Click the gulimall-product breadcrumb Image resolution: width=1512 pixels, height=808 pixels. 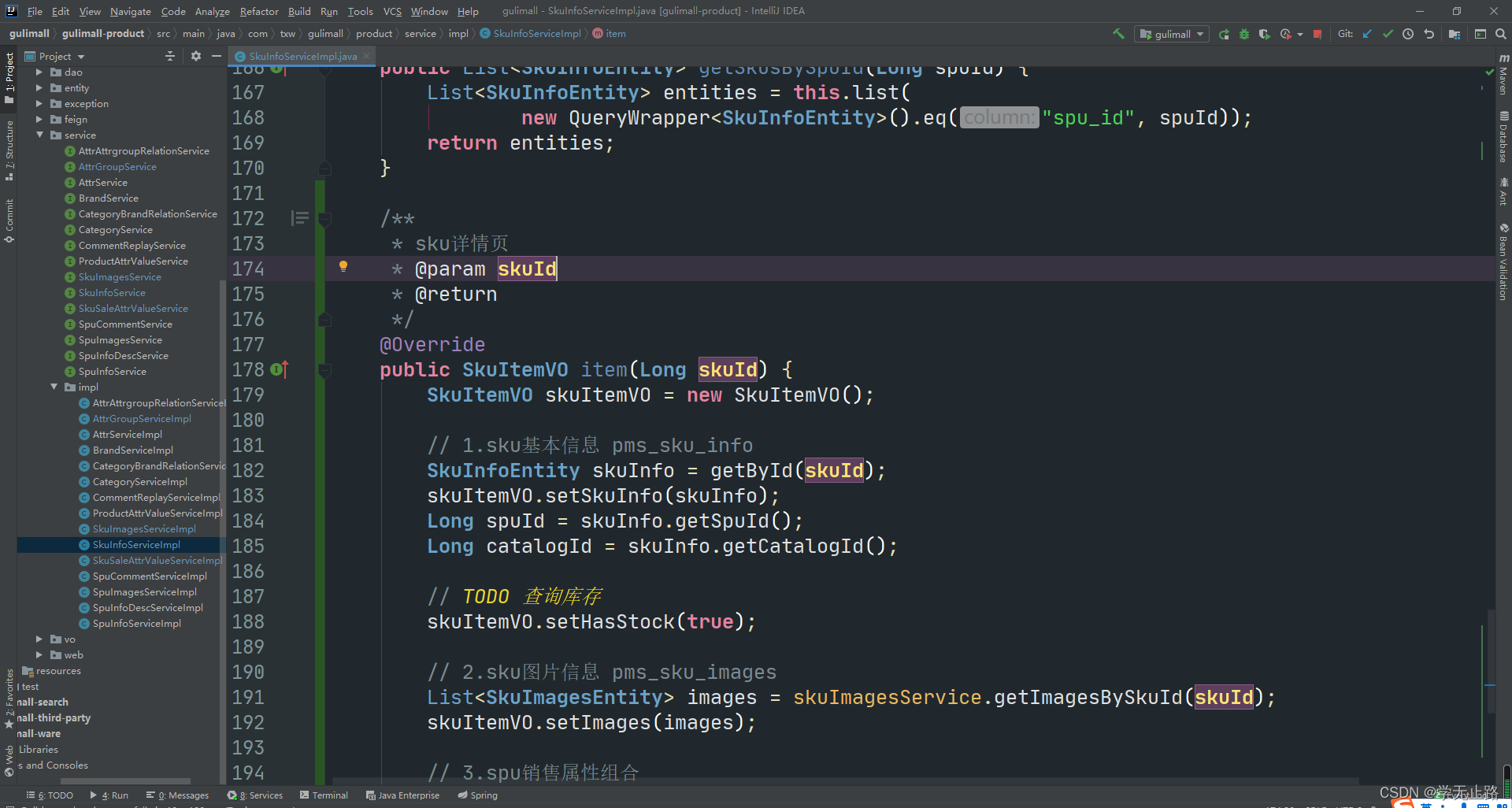click(103, 34)
